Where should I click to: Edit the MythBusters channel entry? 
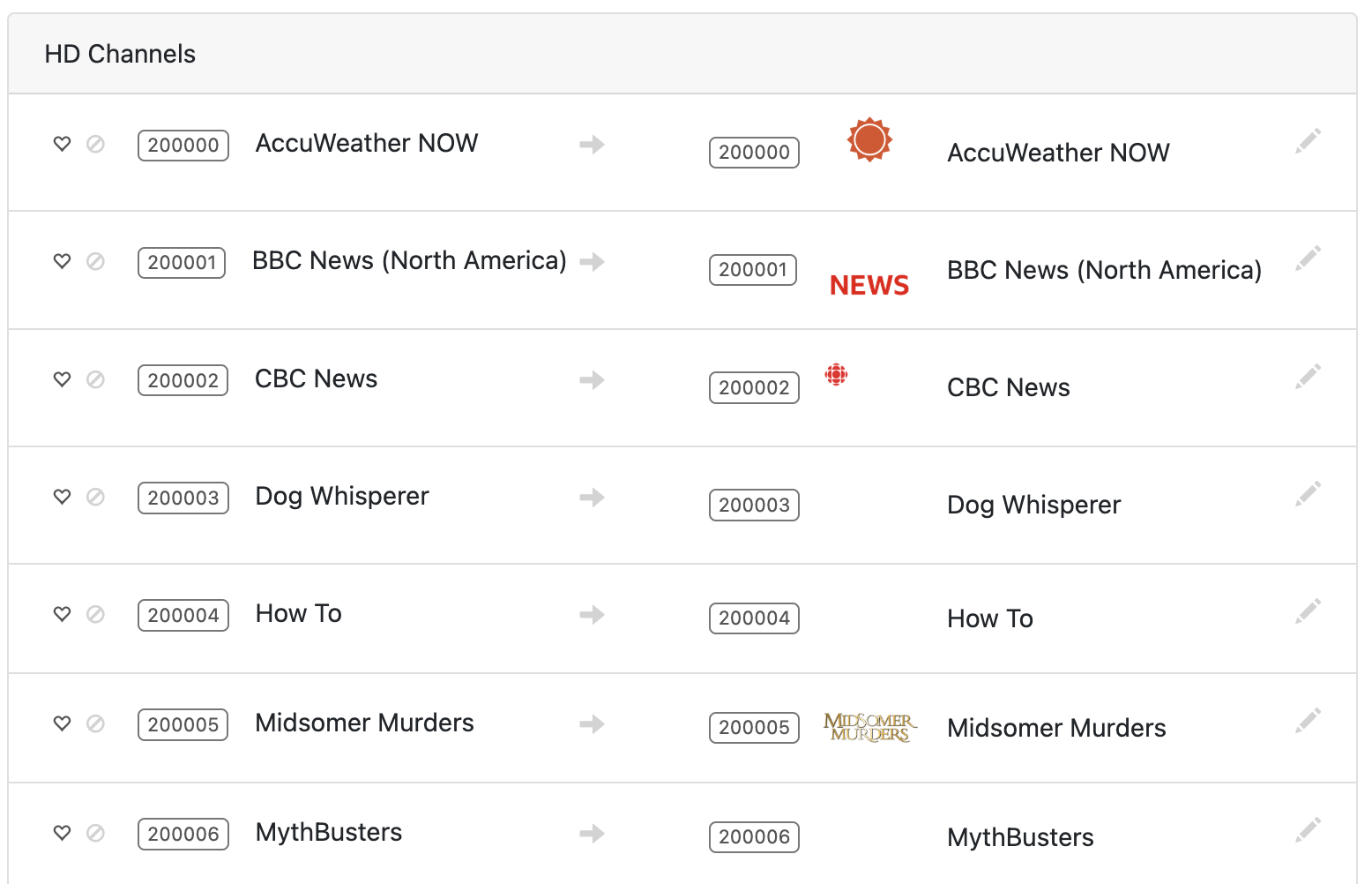[x=1308, y=830]
